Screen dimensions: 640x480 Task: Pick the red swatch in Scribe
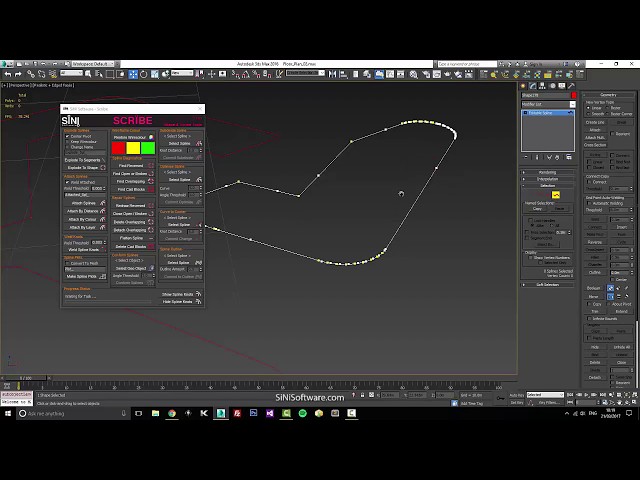[118, 148]
